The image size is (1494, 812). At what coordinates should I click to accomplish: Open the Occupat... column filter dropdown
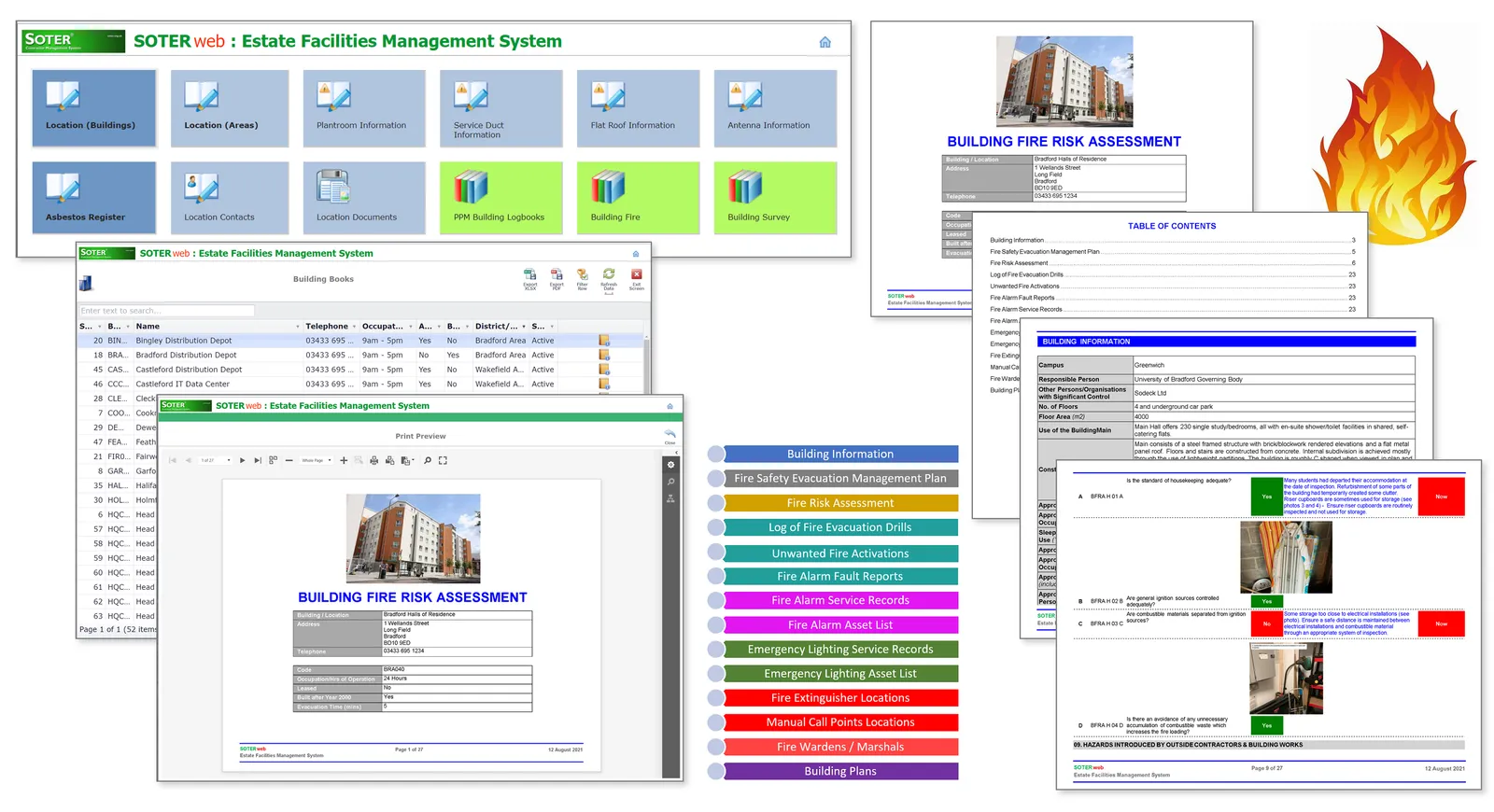point(410,327)
